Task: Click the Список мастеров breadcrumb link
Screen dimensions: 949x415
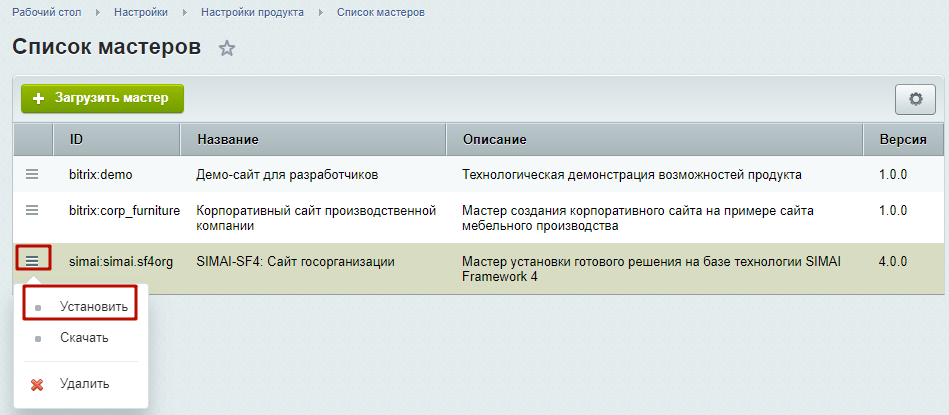Action: tap(380, 12)
